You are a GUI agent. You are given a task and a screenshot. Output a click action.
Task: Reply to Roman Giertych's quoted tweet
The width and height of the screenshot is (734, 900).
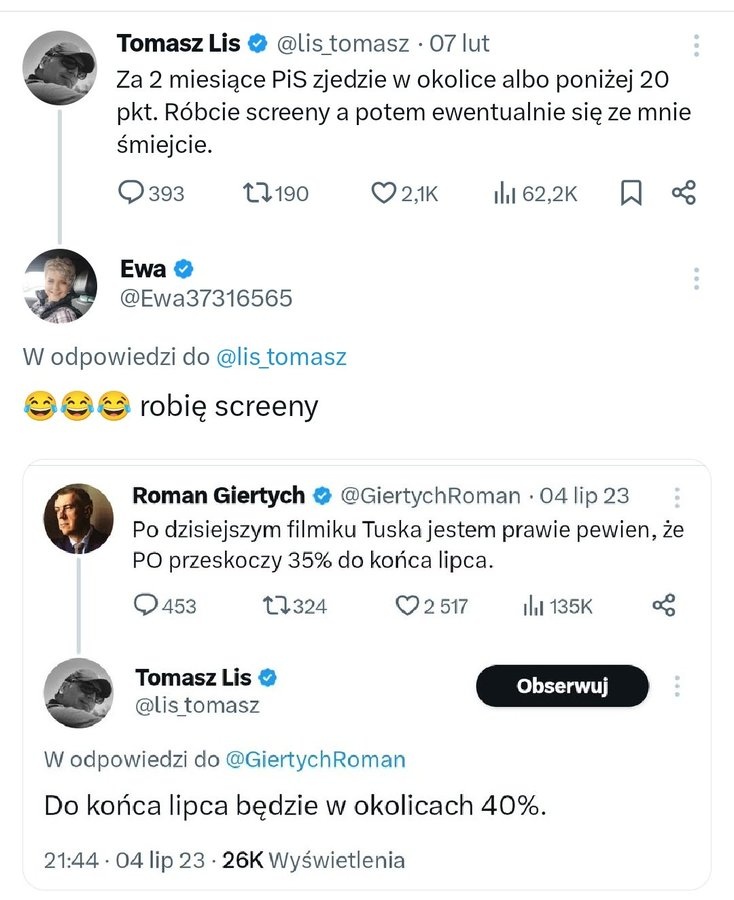click(x=146, y=605)
